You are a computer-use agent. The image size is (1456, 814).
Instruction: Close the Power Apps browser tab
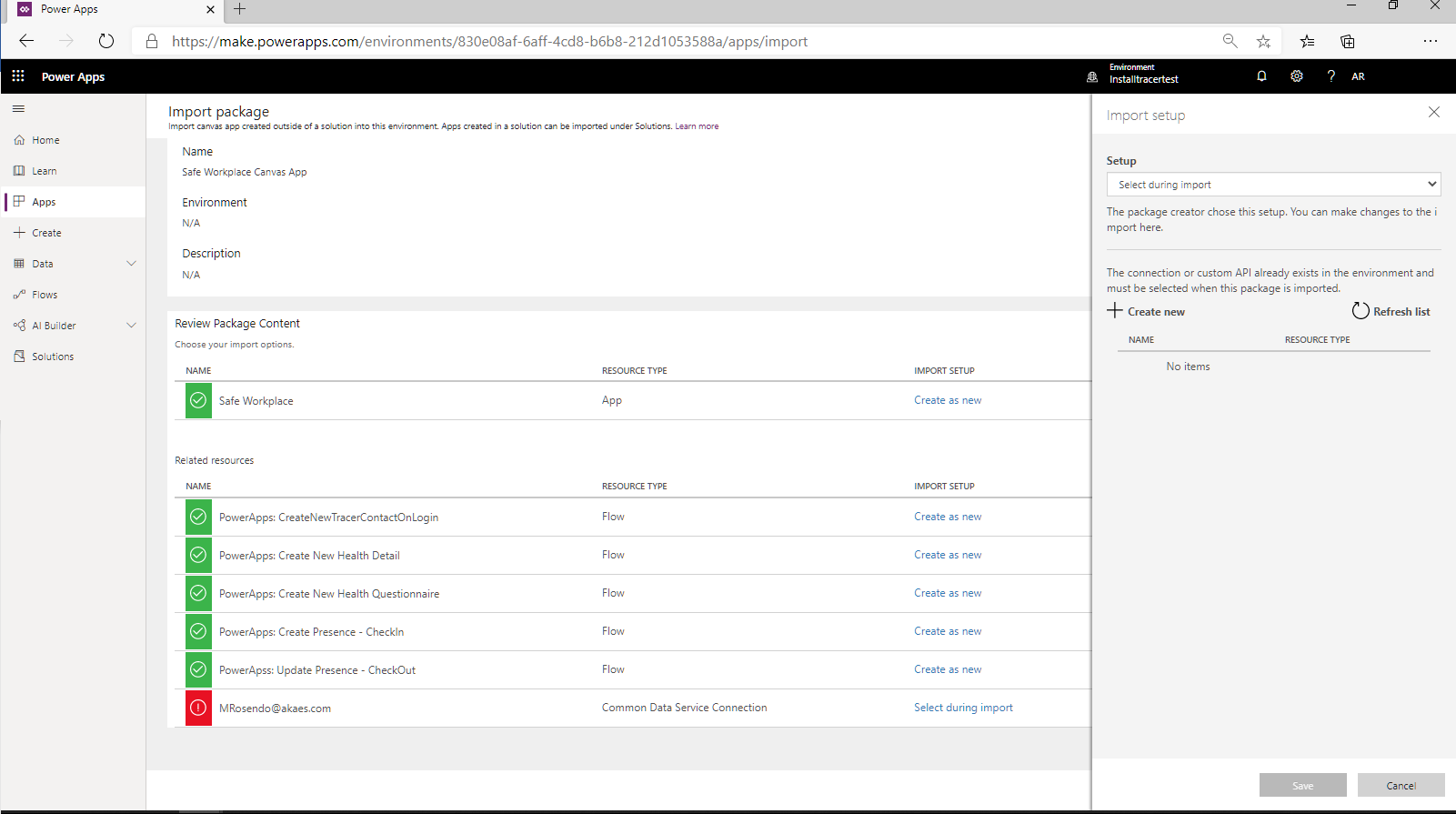[211, 9]
